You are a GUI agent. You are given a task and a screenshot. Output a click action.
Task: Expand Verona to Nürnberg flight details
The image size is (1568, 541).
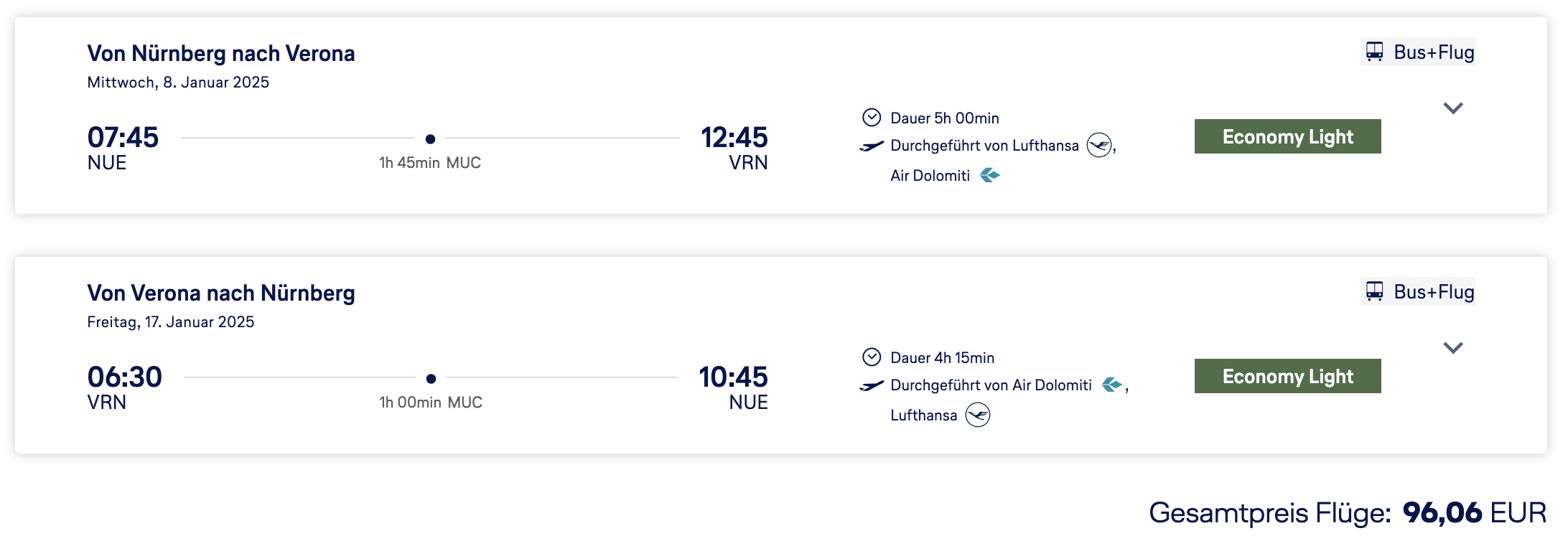[x=1453, y=348]
